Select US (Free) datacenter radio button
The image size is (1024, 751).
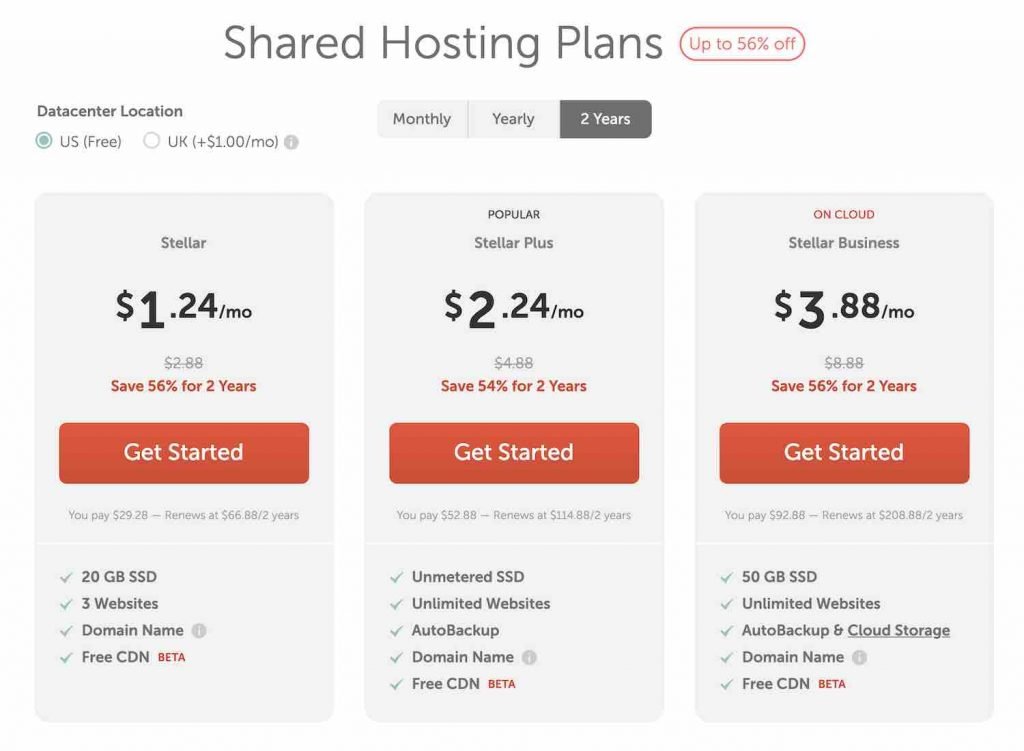click(44, 140)
